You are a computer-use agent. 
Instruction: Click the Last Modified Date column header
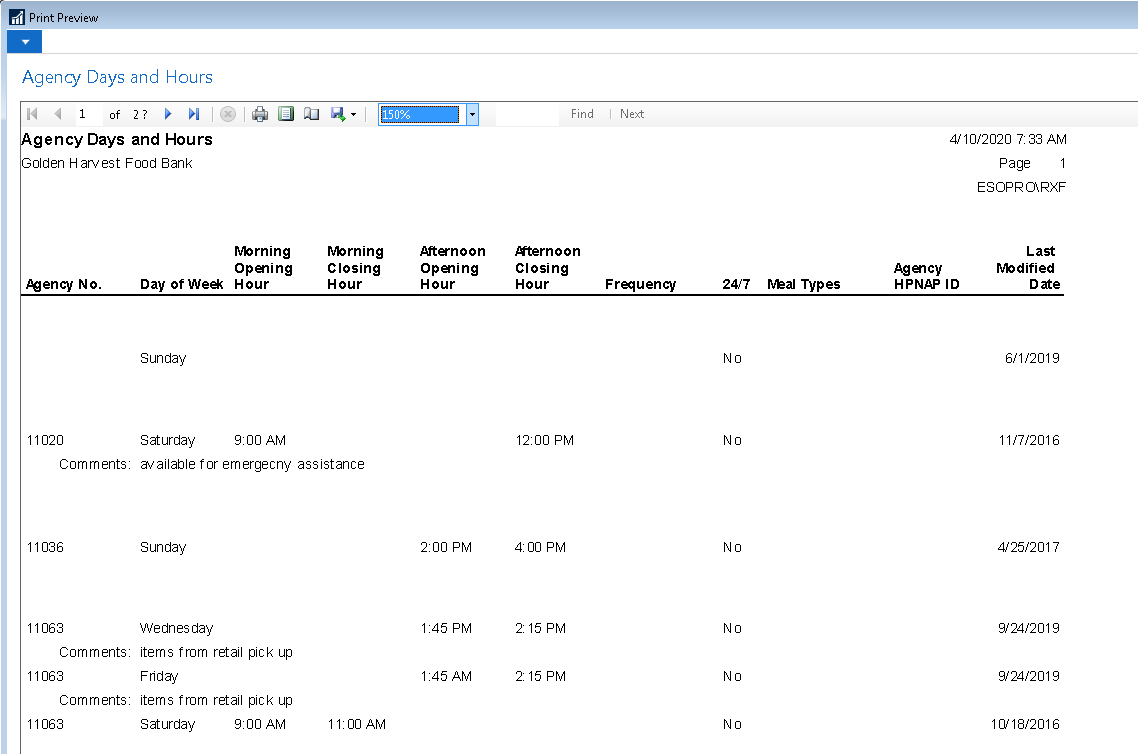[1026, 268]
